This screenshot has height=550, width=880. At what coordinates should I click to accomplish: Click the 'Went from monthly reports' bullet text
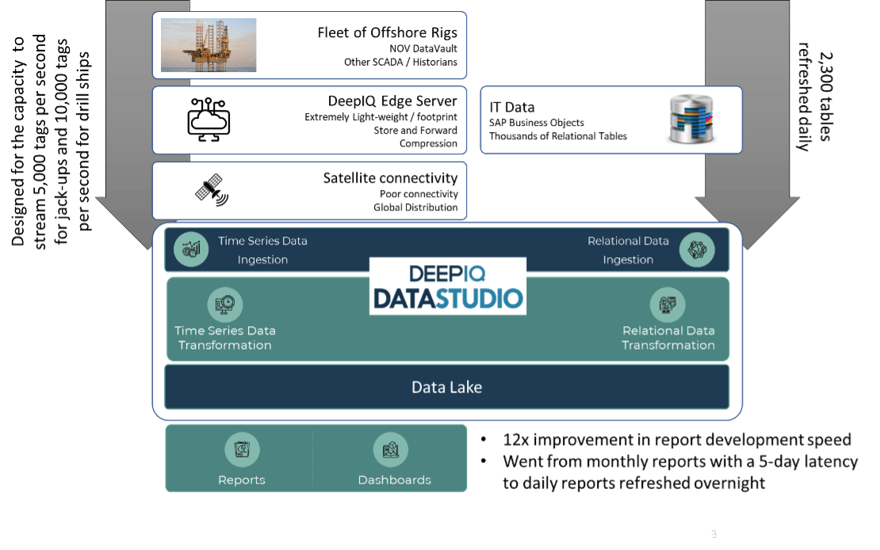pyautogui.click(x=680, y=472)
